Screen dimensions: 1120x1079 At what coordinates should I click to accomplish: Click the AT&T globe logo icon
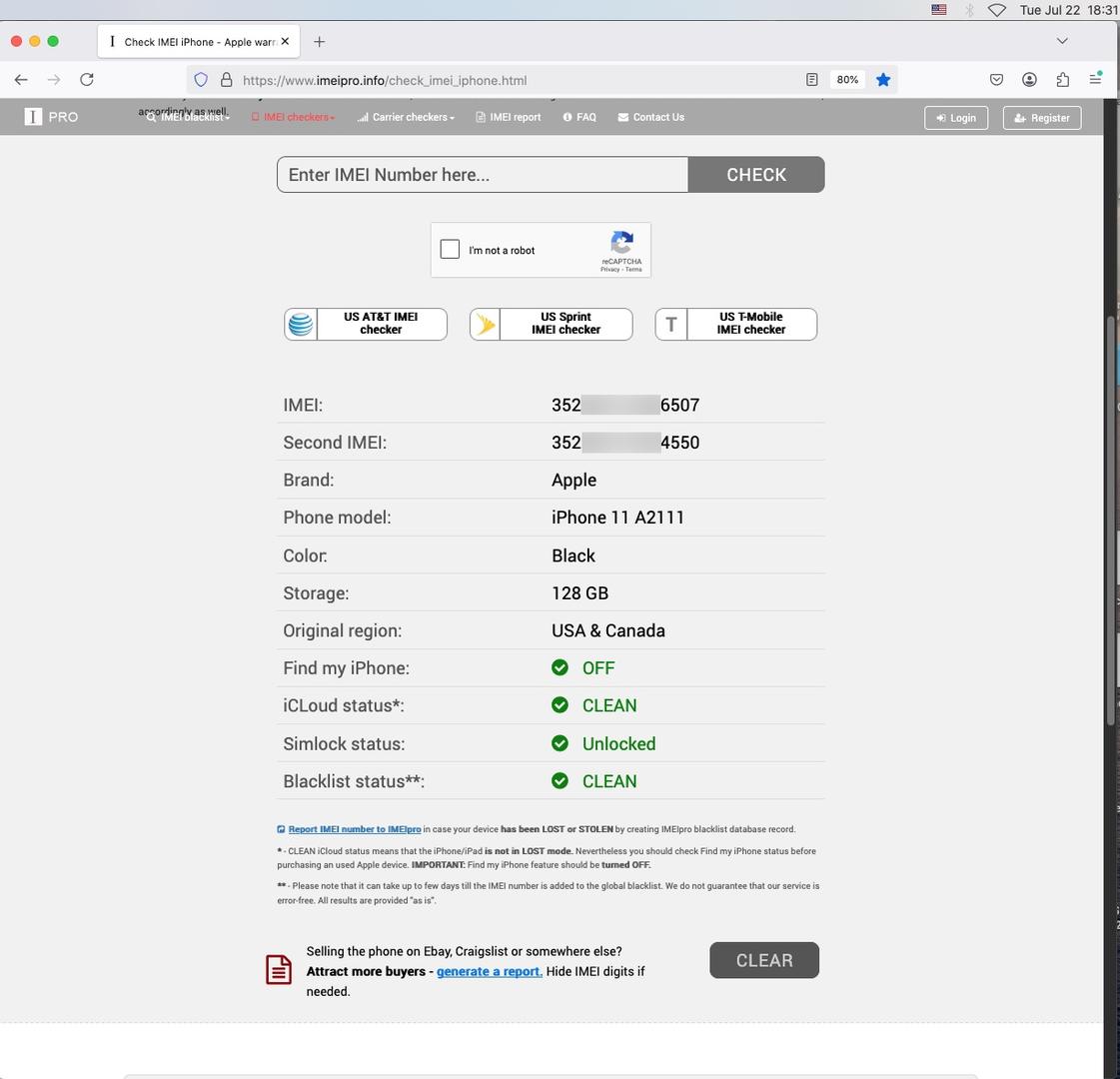[x=301, y=325]
